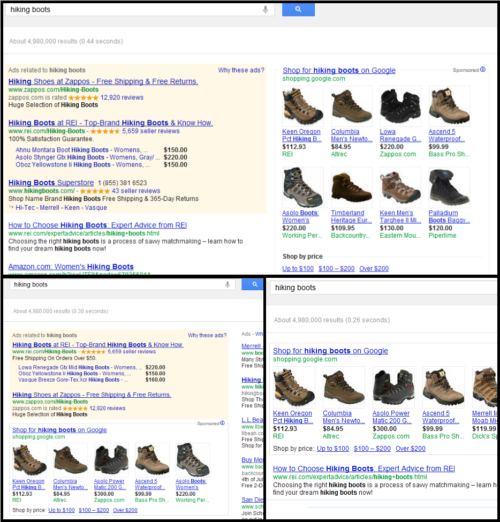Click the Columbia Men's Newton boot image in the bottom-right panel
The height and width of the screenshot is (522, 500).
pyautogui.click(x=344, y=388)
